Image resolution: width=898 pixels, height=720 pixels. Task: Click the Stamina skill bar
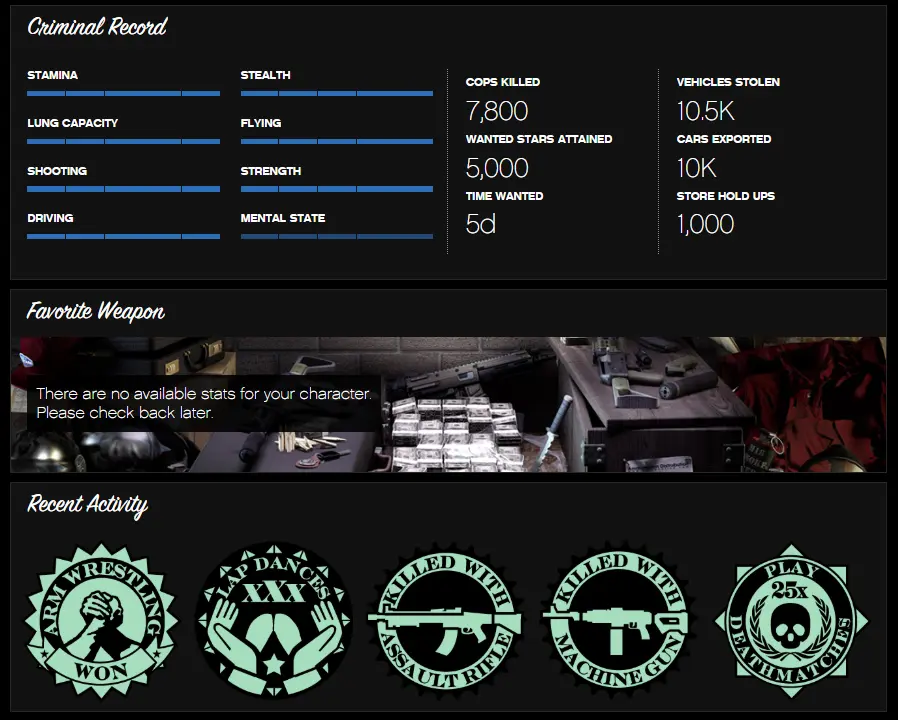123,93
